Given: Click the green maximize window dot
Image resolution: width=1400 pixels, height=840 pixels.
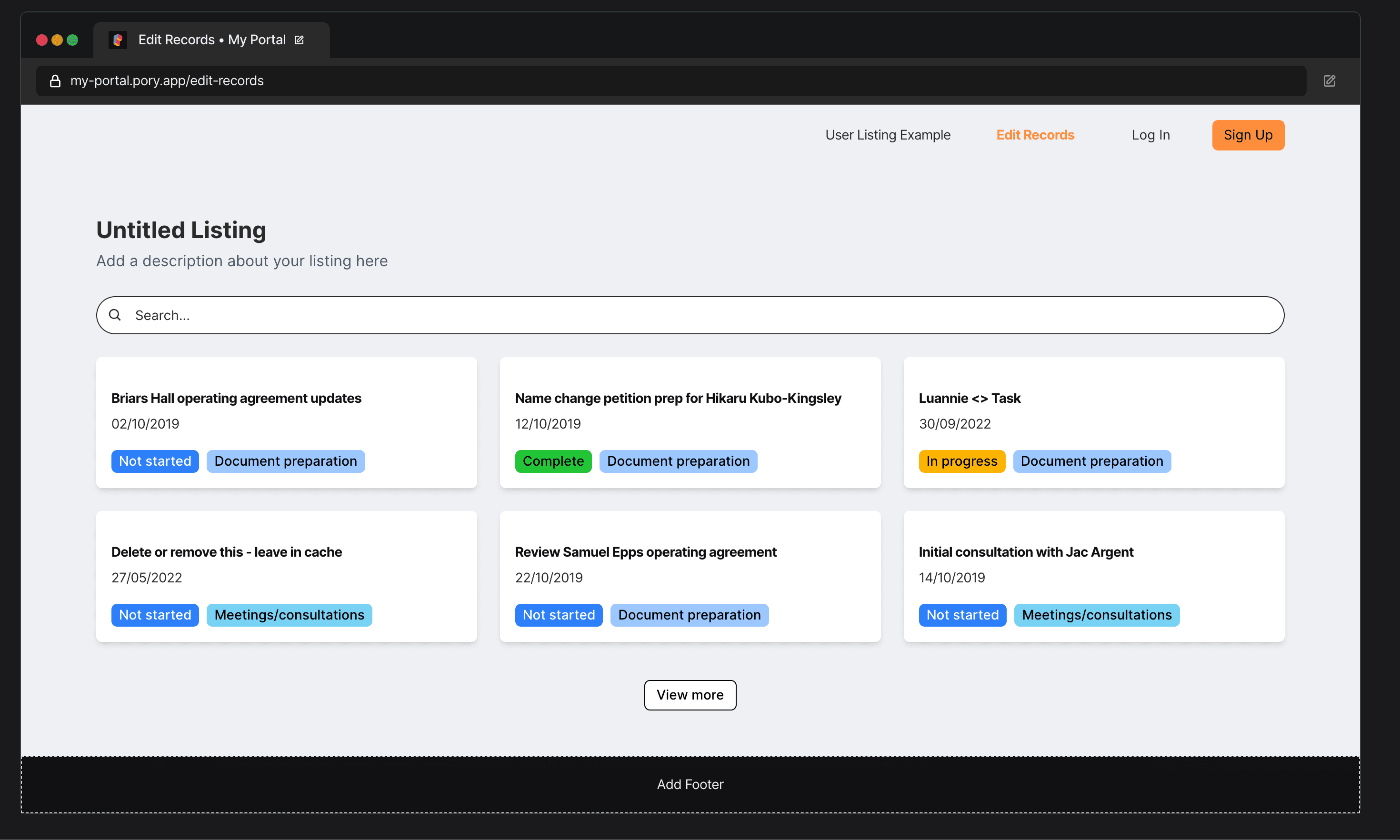Looking at the screenshot, I should (72, 40).
